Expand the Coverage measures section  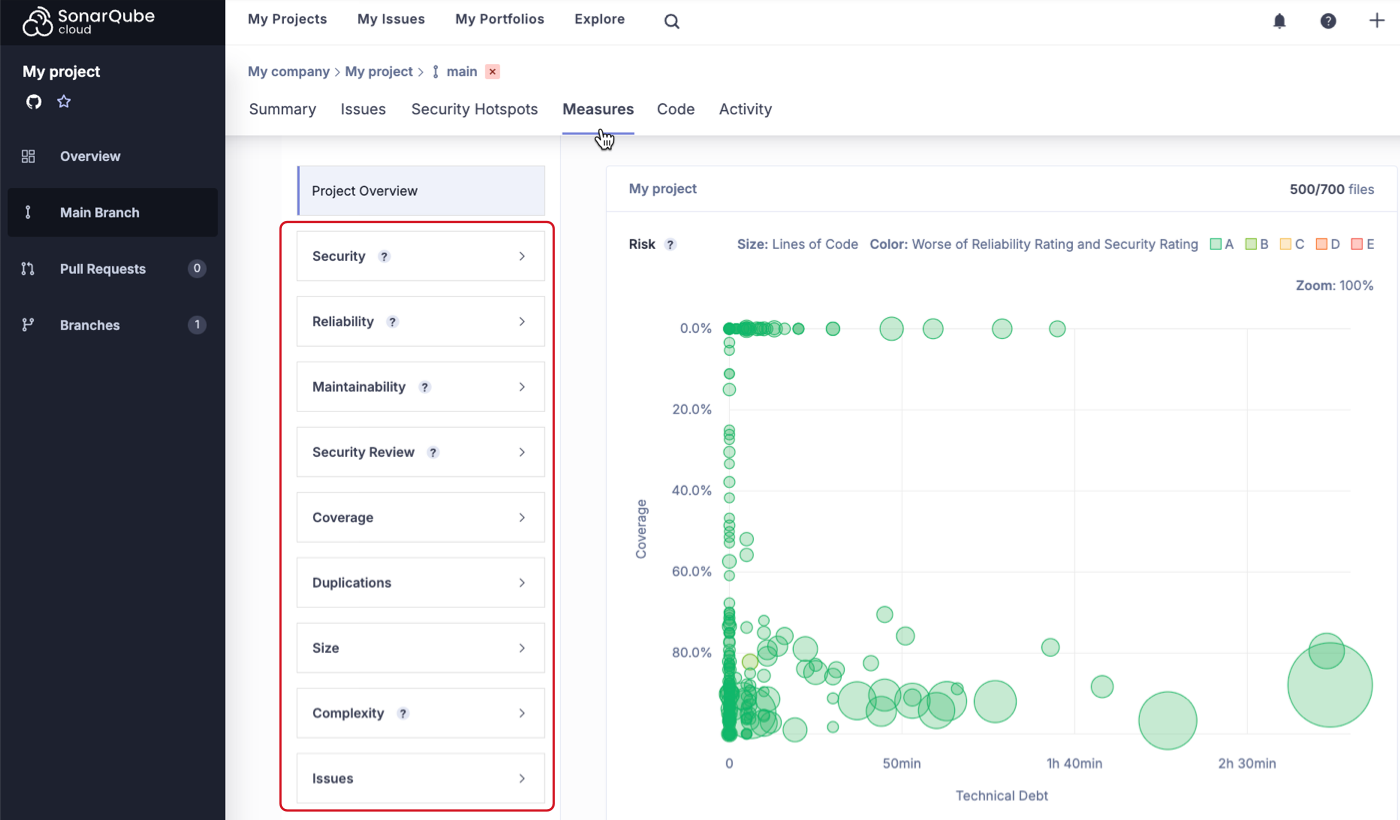pos(421,518)
